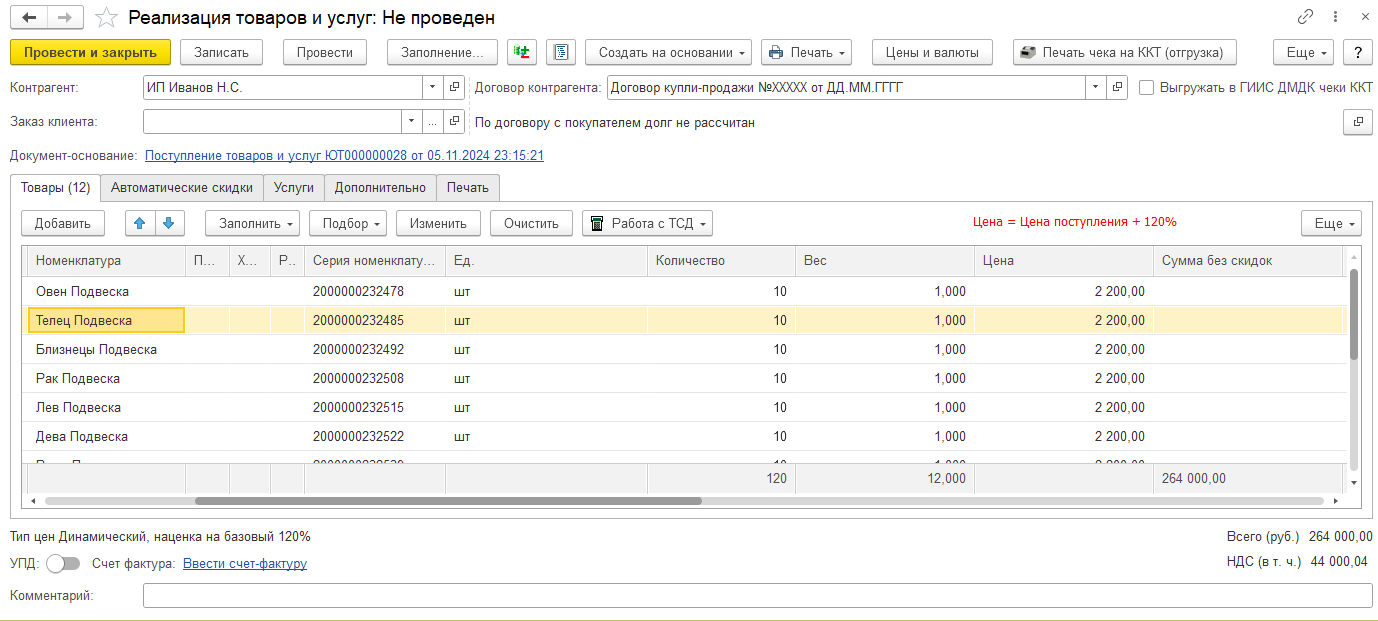Screen dimensions: 1378x621
Task: Click Ввести счет-фактуру link
Action: pyautogui.click(x=245, y=564)
